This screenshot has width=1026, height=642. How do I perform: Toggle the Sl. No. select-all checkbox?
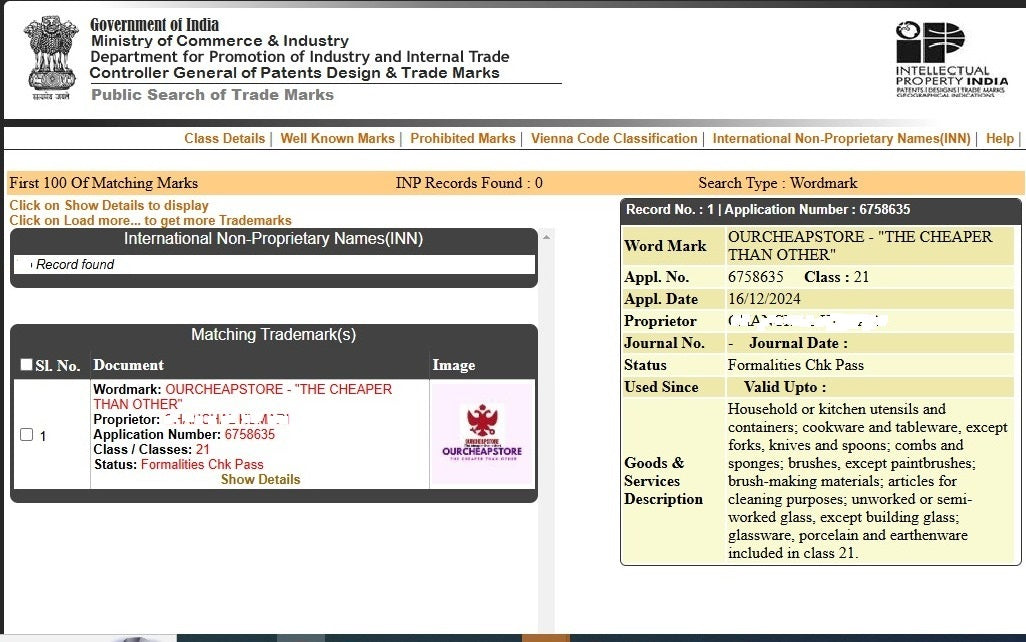tap(27, 365)
